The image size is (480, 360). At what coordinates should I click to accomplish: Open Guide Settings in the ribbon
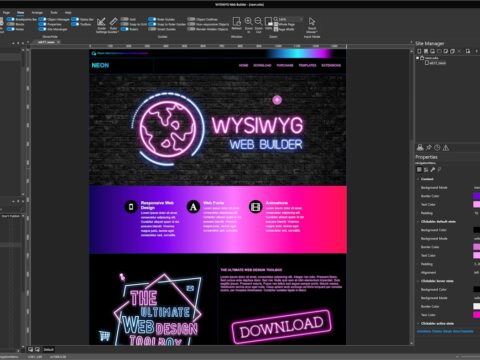pyautogui.click(x=101, y=25)
